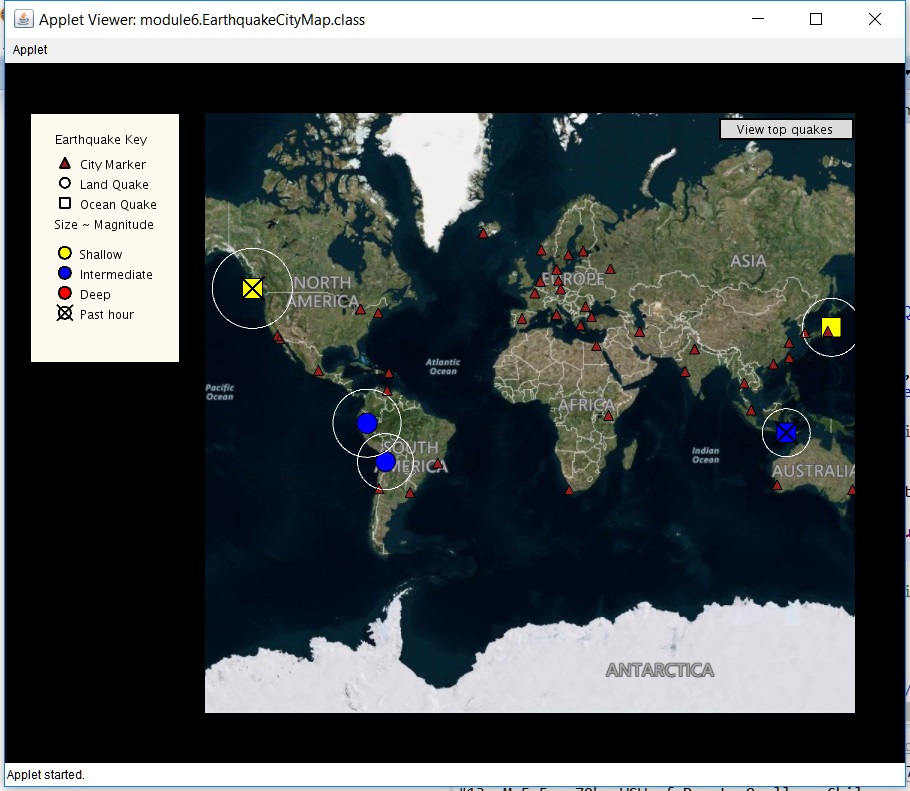This screenshot has width=910, height=791.
Task: Select the lower blue land quake circle in South America
Action: pyautogui.click(x=385, y=462)
